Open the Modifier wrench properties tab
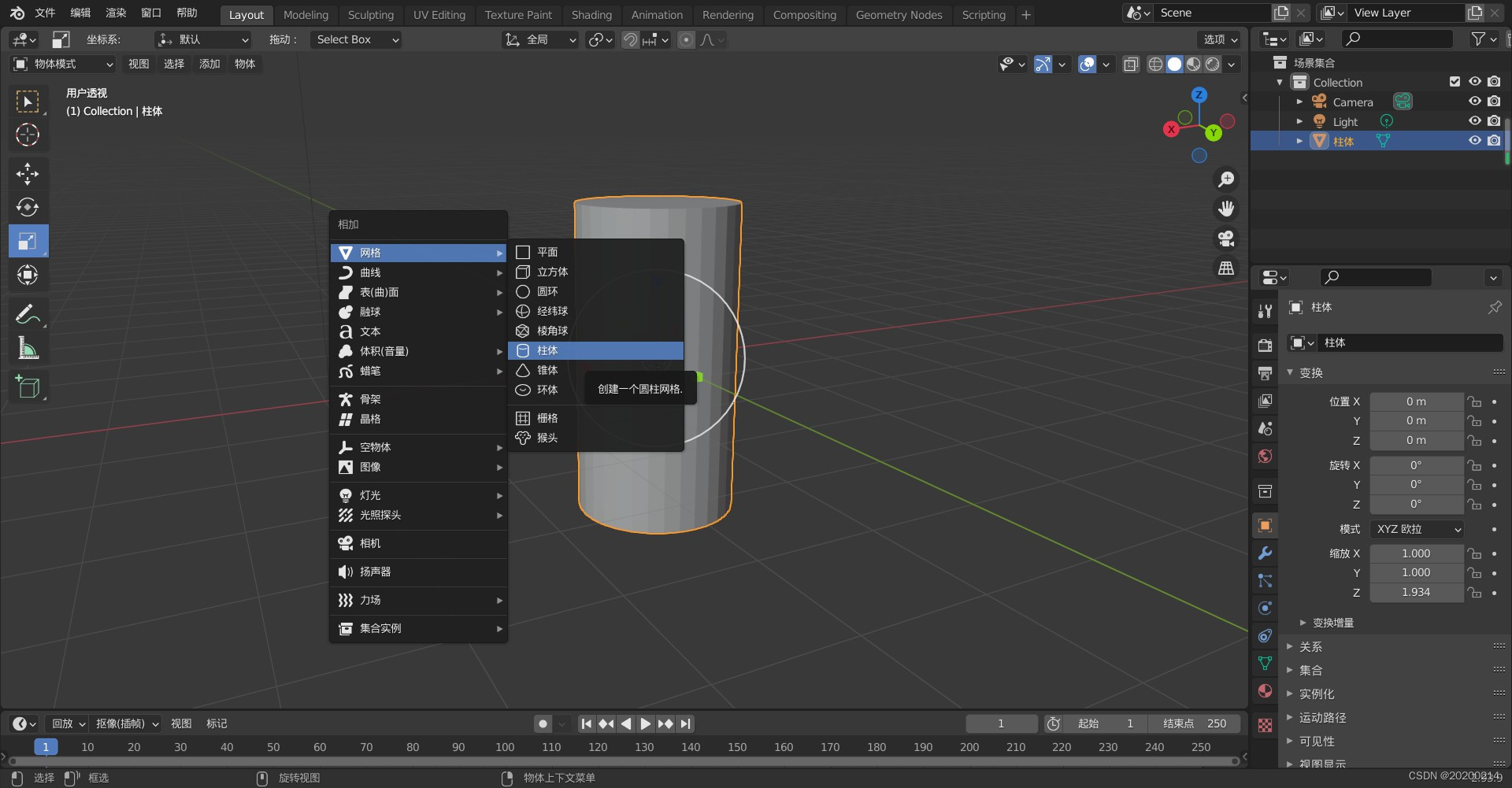This screenshot has height=788, width=1512. 1265,553
